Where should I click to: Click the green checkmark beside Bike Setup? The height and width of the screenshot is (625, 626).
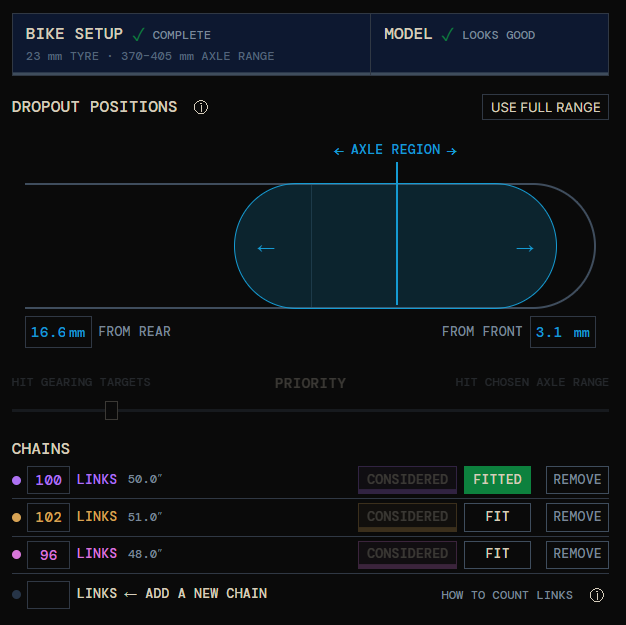coord(138,35)
